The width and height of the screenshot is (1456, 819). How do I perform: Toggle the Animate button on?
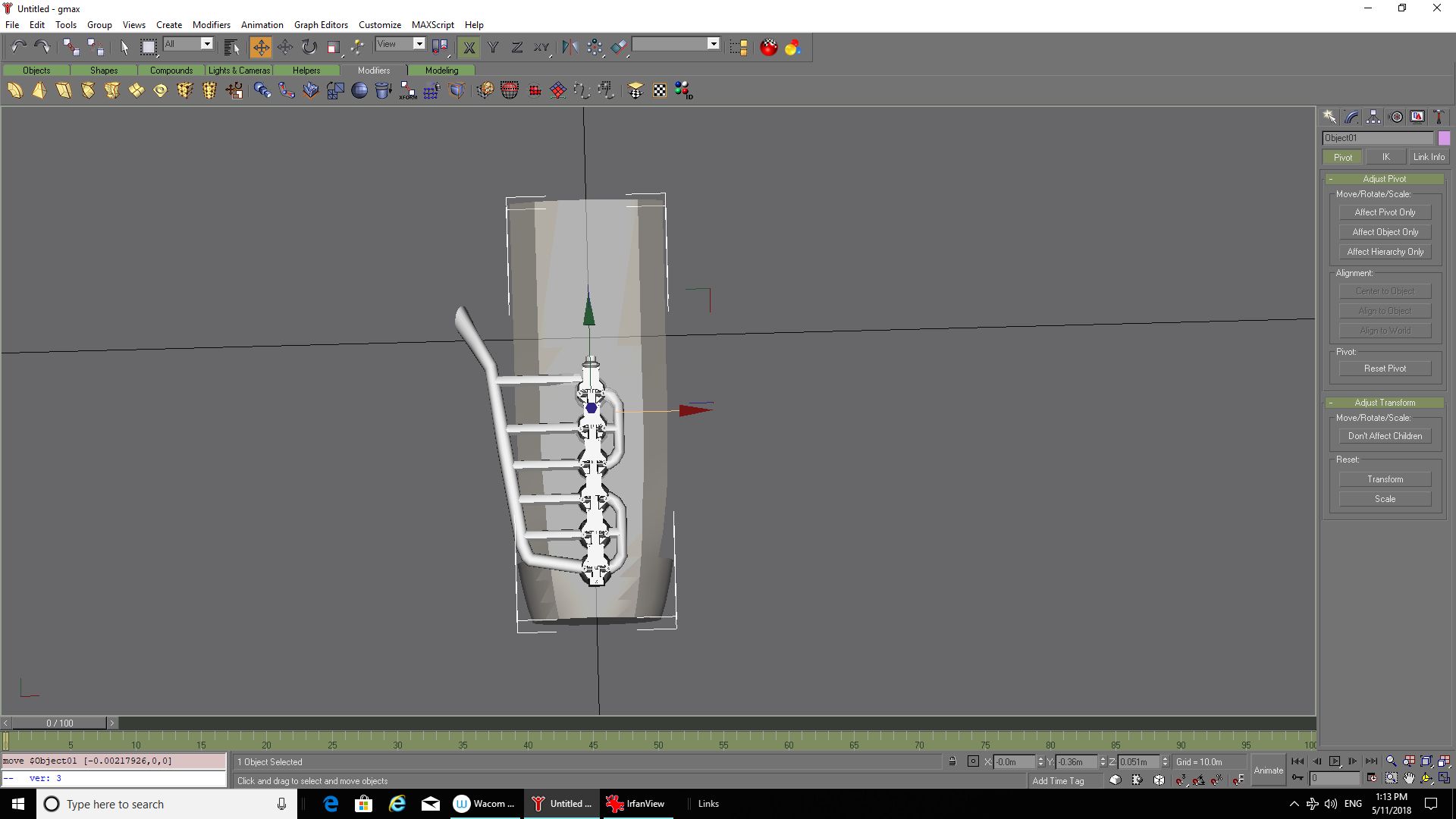coord(1268,770)
